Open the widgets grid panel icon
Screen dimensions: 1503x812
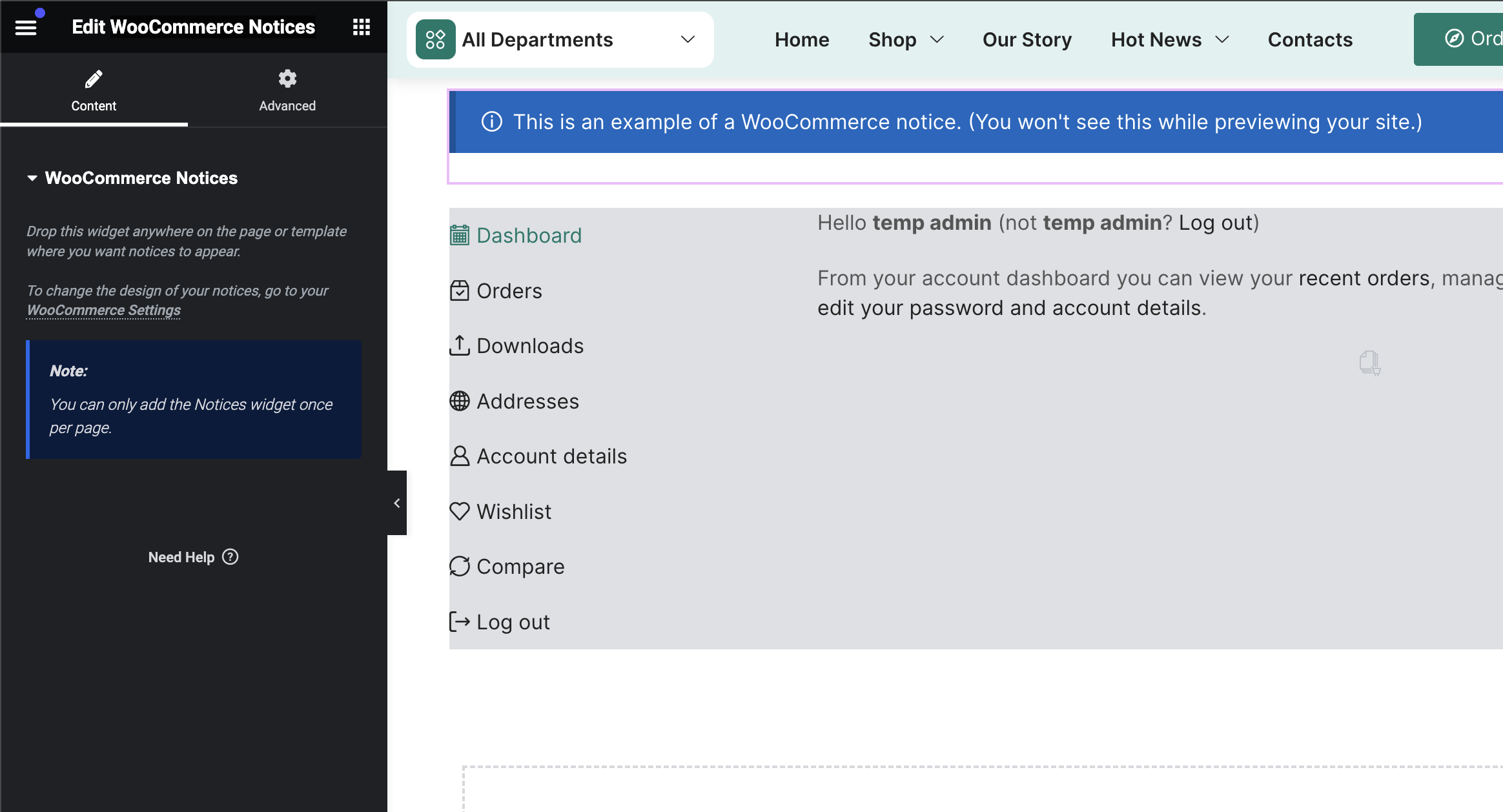click(x=361, y=27)
